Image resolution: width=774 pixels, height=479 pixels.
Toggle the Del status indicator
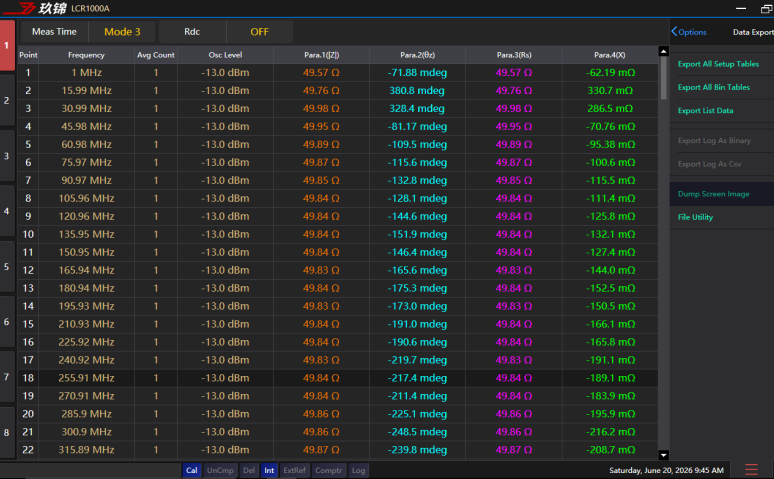pos(249,470)
